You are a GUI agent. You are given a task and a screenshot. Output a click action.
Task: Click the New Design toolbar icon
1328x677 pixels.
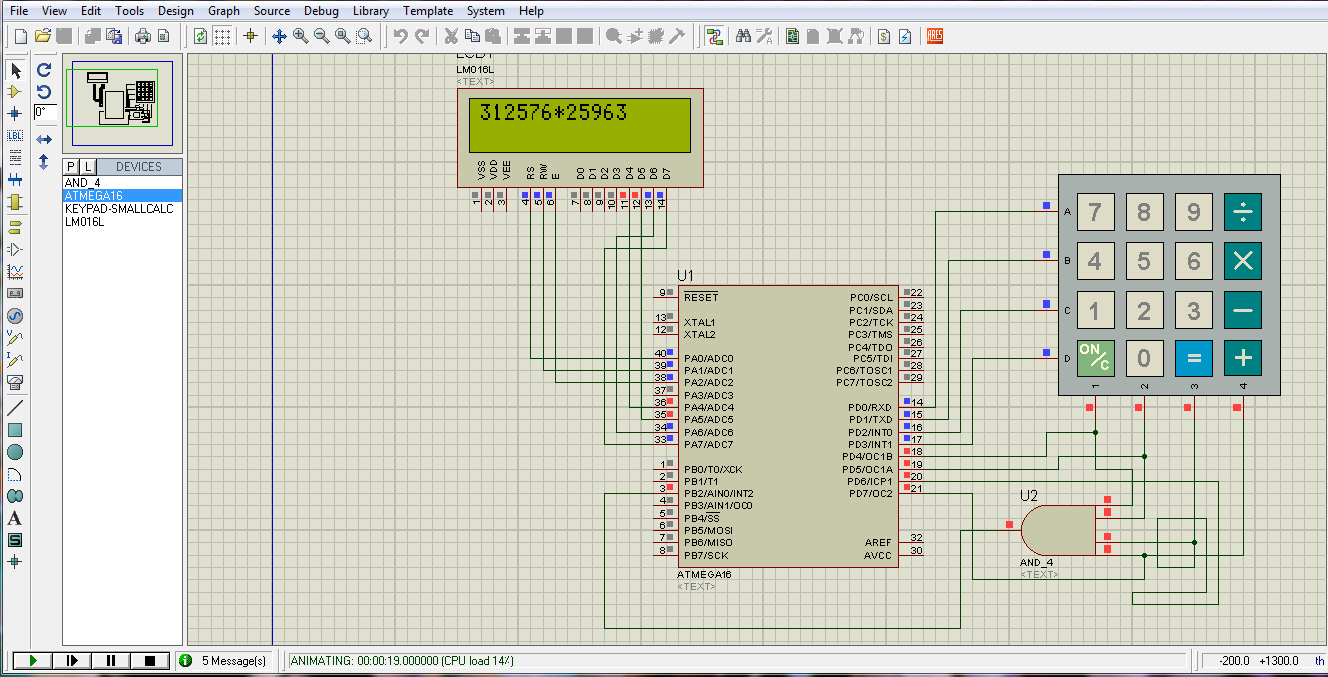click(x=20, y=36)
